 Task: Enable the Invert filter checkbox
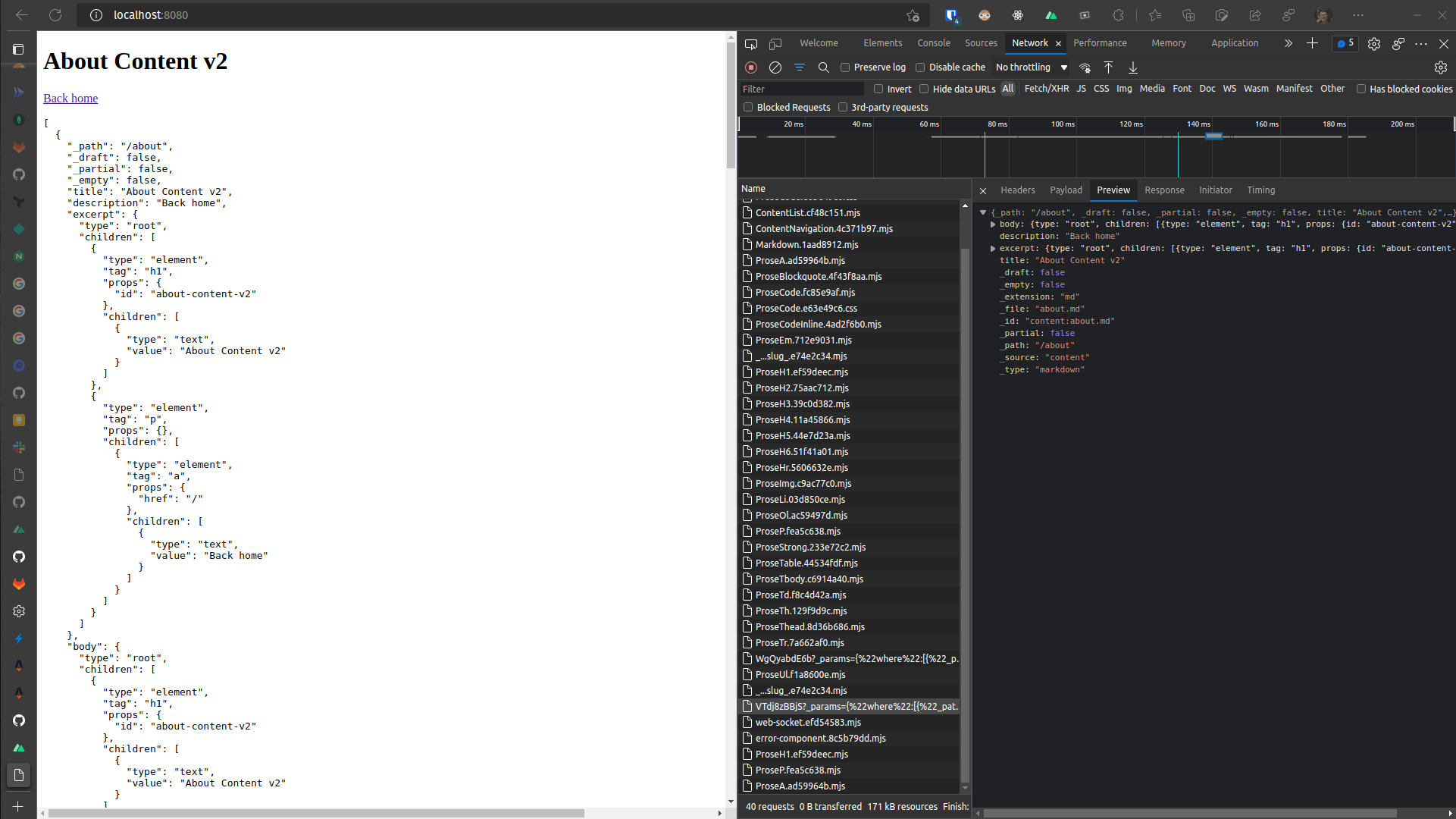click(x=878, y=89)
